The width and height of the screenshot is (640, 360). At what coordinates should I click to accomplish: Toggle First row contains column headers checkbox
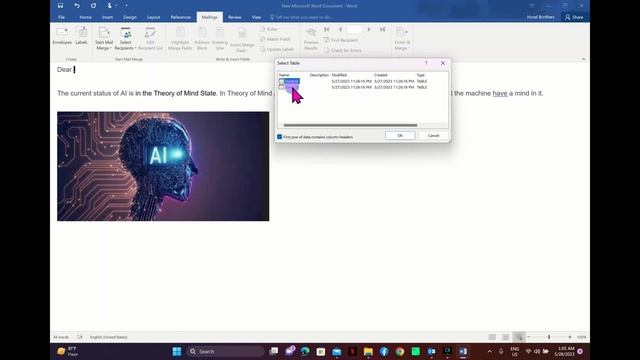[x=280, y=137]
